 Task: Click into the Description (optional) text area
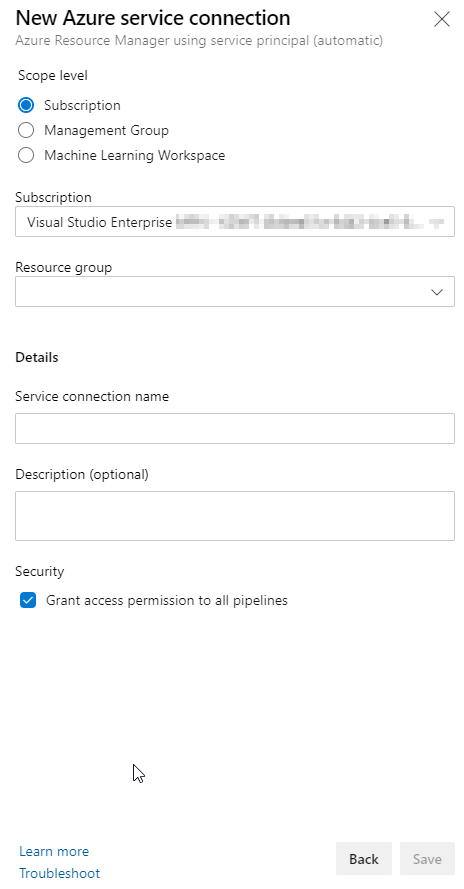tap(235, 516)
